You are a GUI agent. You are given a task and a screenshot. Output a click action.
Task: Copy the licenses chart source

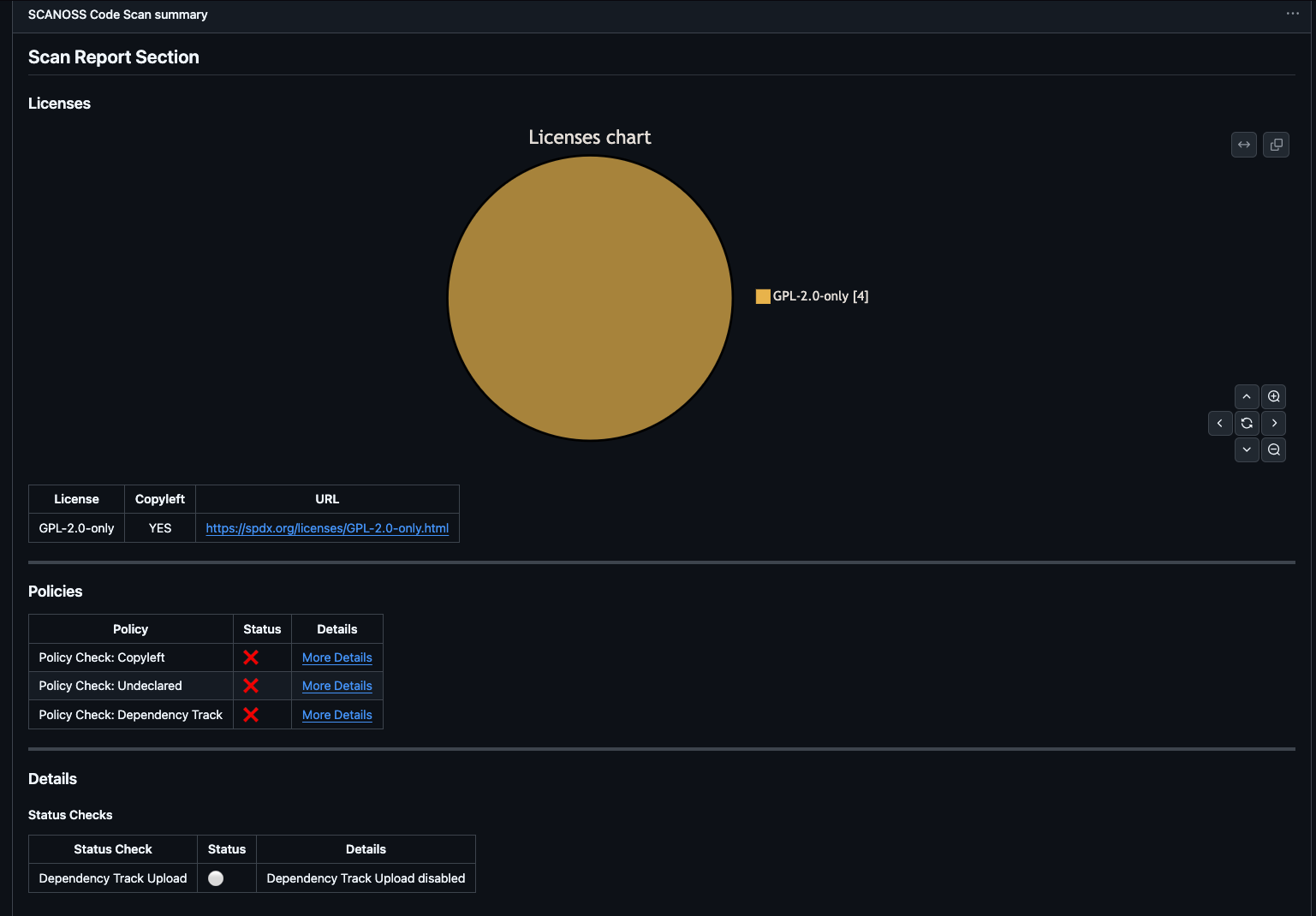[x=1276, y=145]
